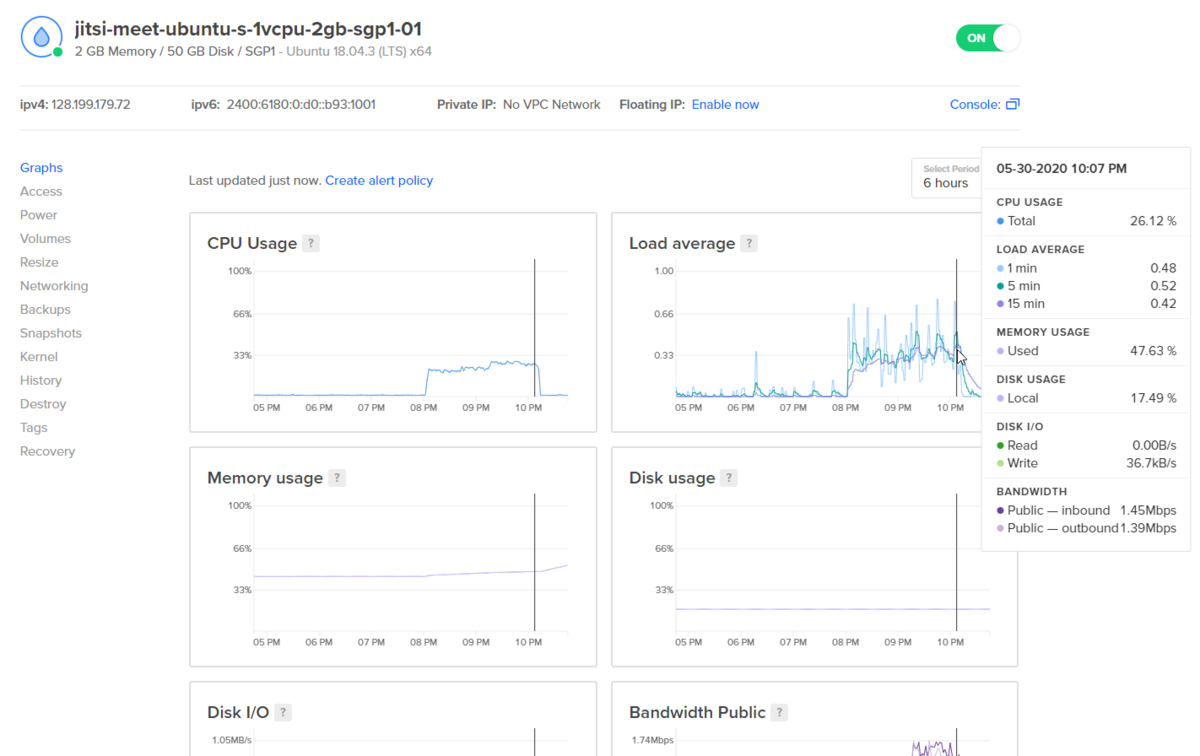The height and width of the screenshot is (756, 1200).
Task: Click the 1 min load average row
Action: pos(1086,268)
